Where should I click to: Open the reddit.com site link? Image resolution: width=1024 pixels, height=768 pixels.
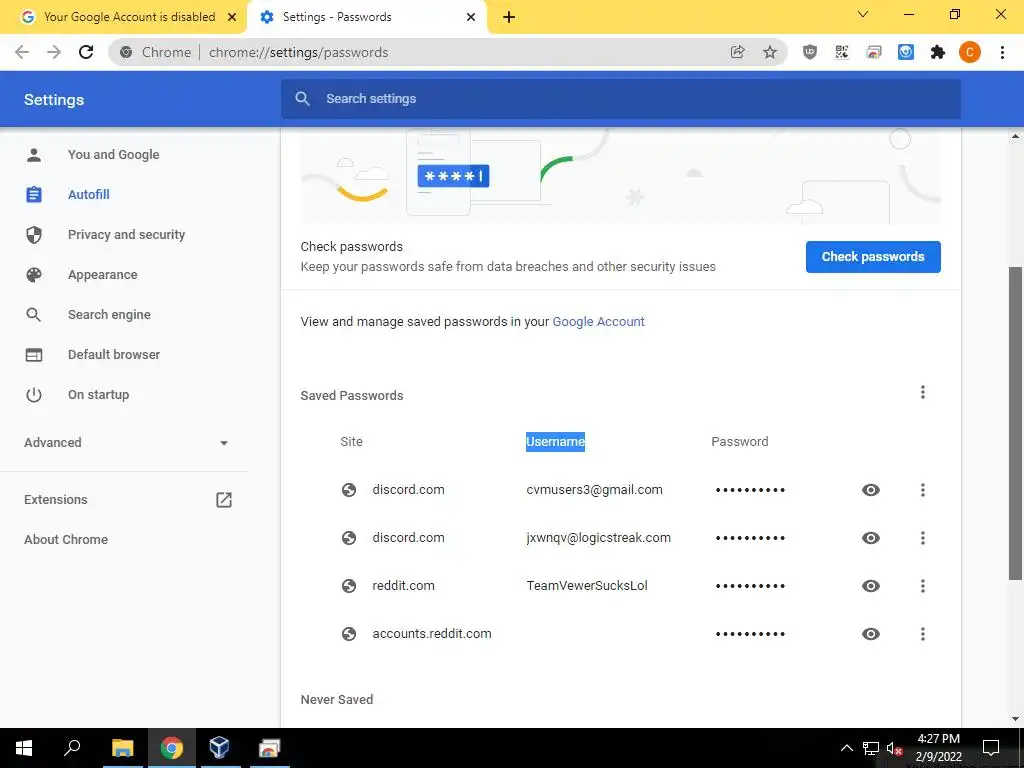(x=403, y=586)
